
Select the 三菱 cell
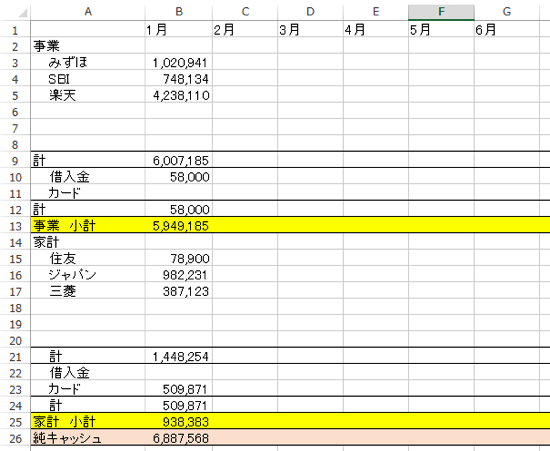click(88, 291)
